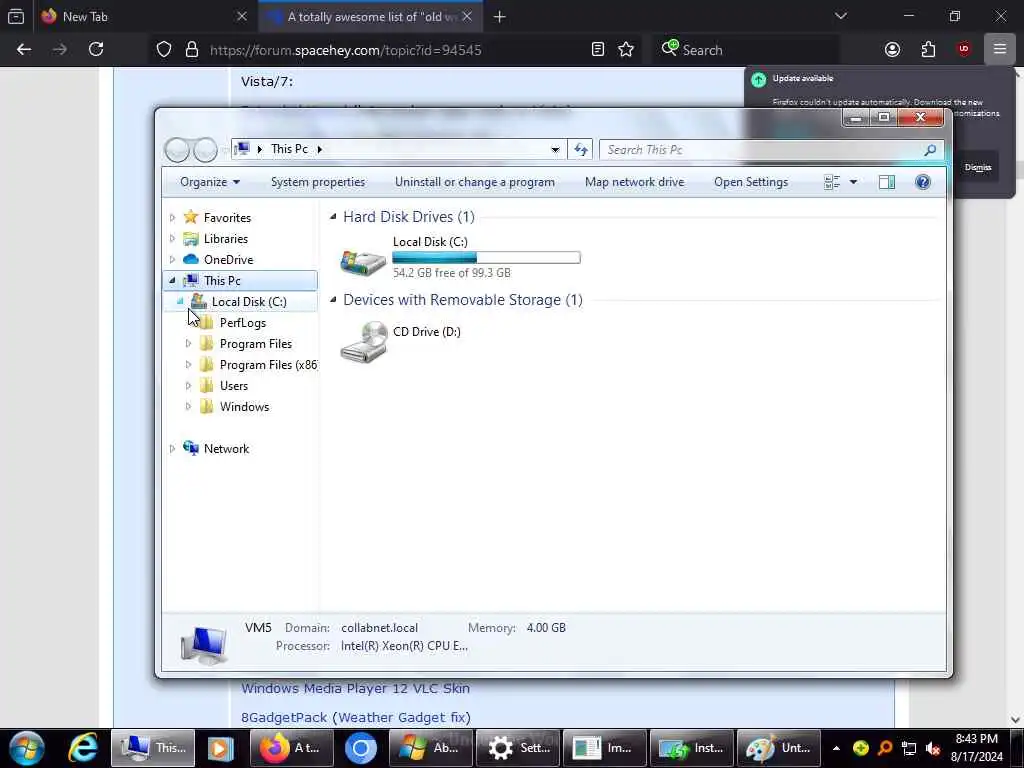Toggle the Explorer preview pane icon
The image size is (1024, 768).
point(887,182)
